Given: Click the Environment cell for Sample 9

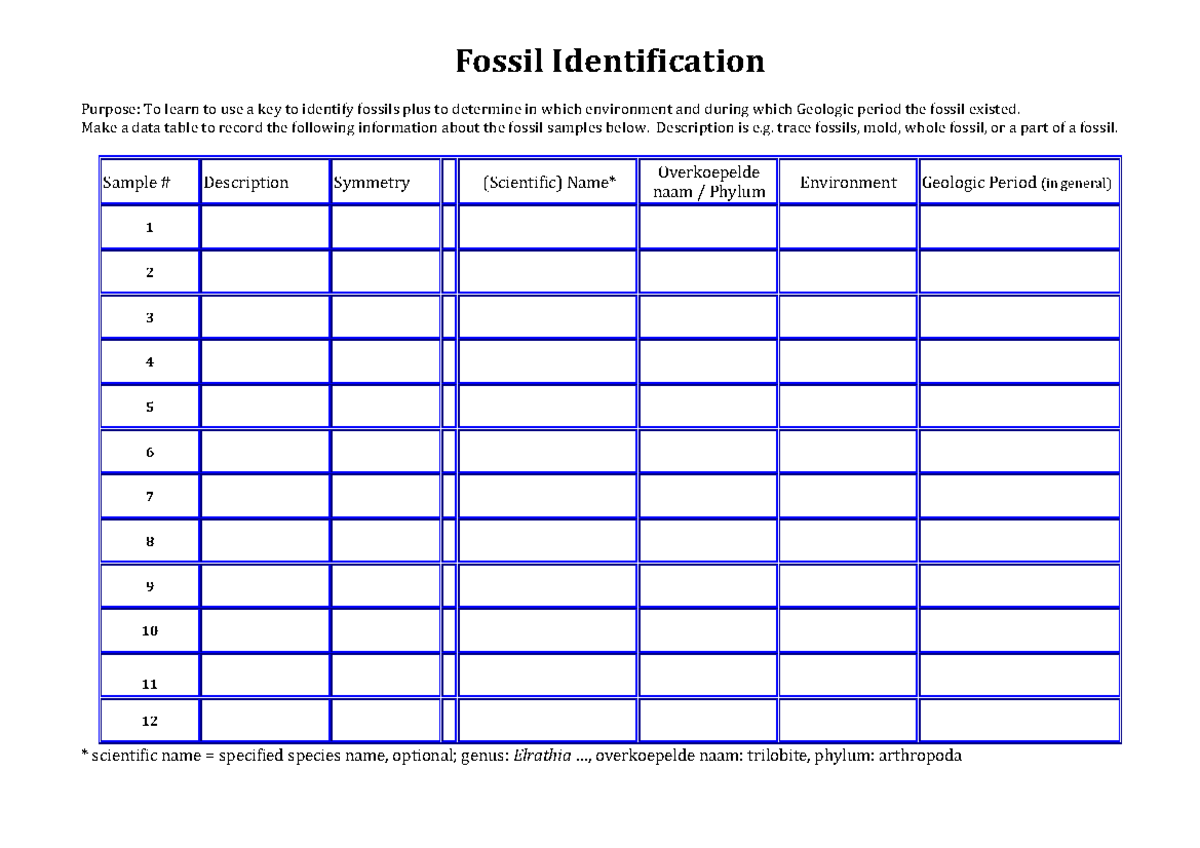Looking at the screenshot, I should 848,586.
